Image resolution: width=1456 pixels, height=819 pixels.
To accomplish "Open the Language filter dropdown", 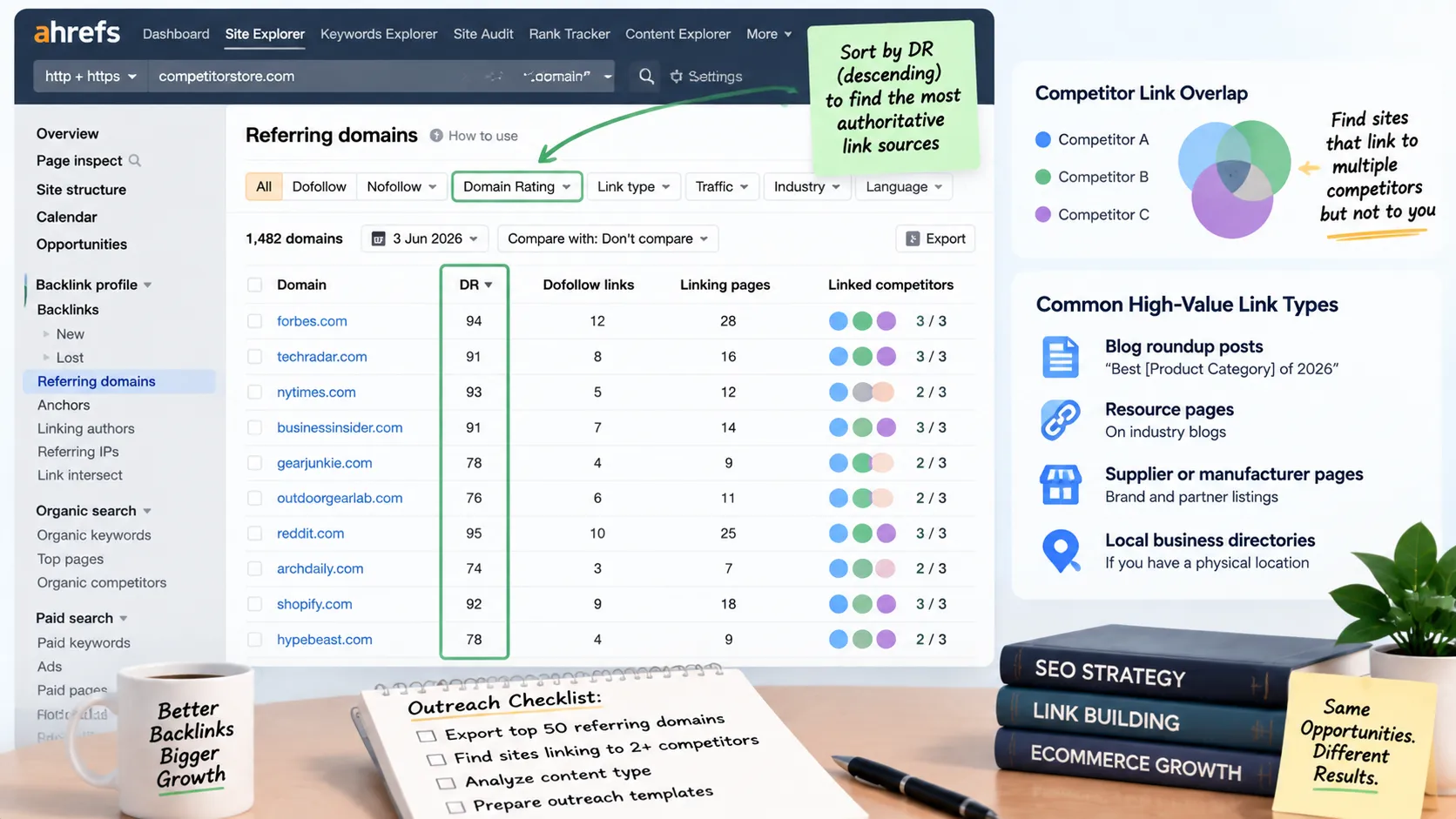I will point(904,186).
